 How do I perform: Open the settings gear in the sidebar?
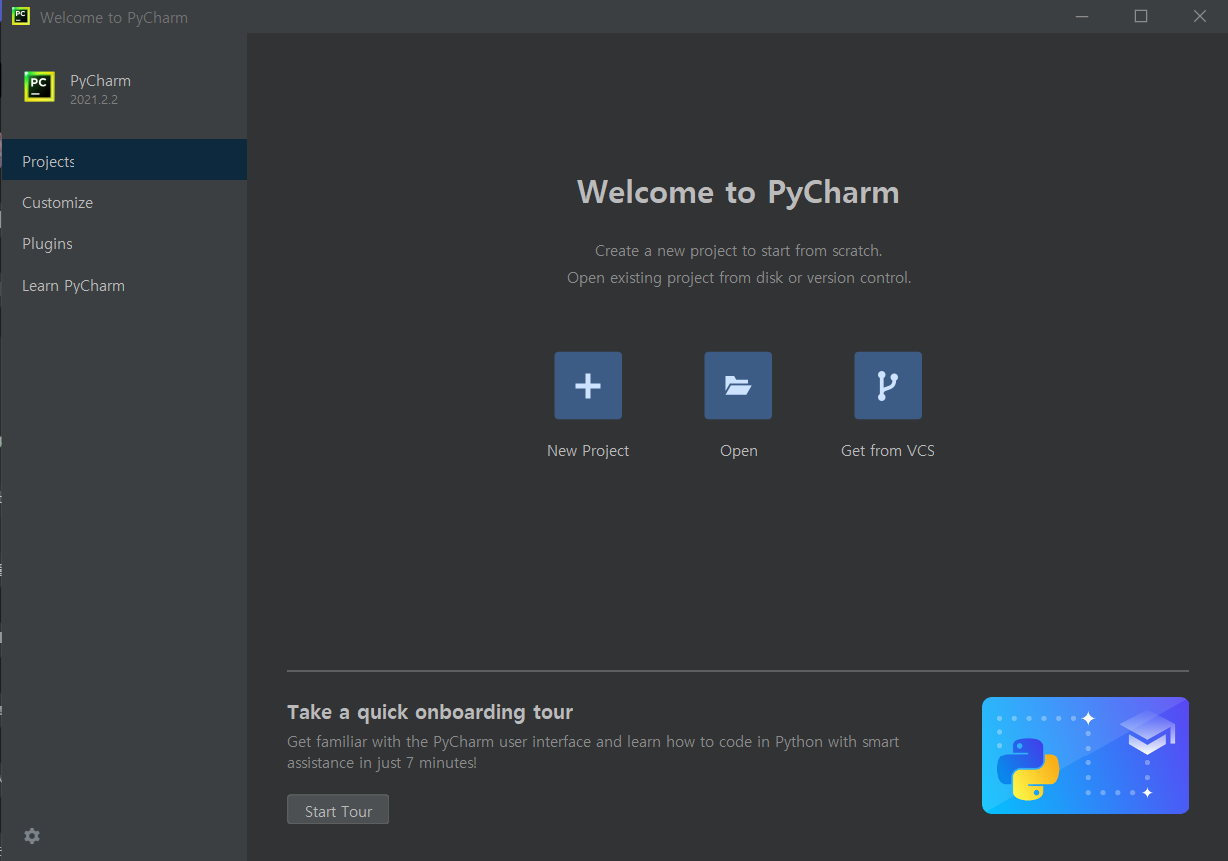tap(32, 836)
